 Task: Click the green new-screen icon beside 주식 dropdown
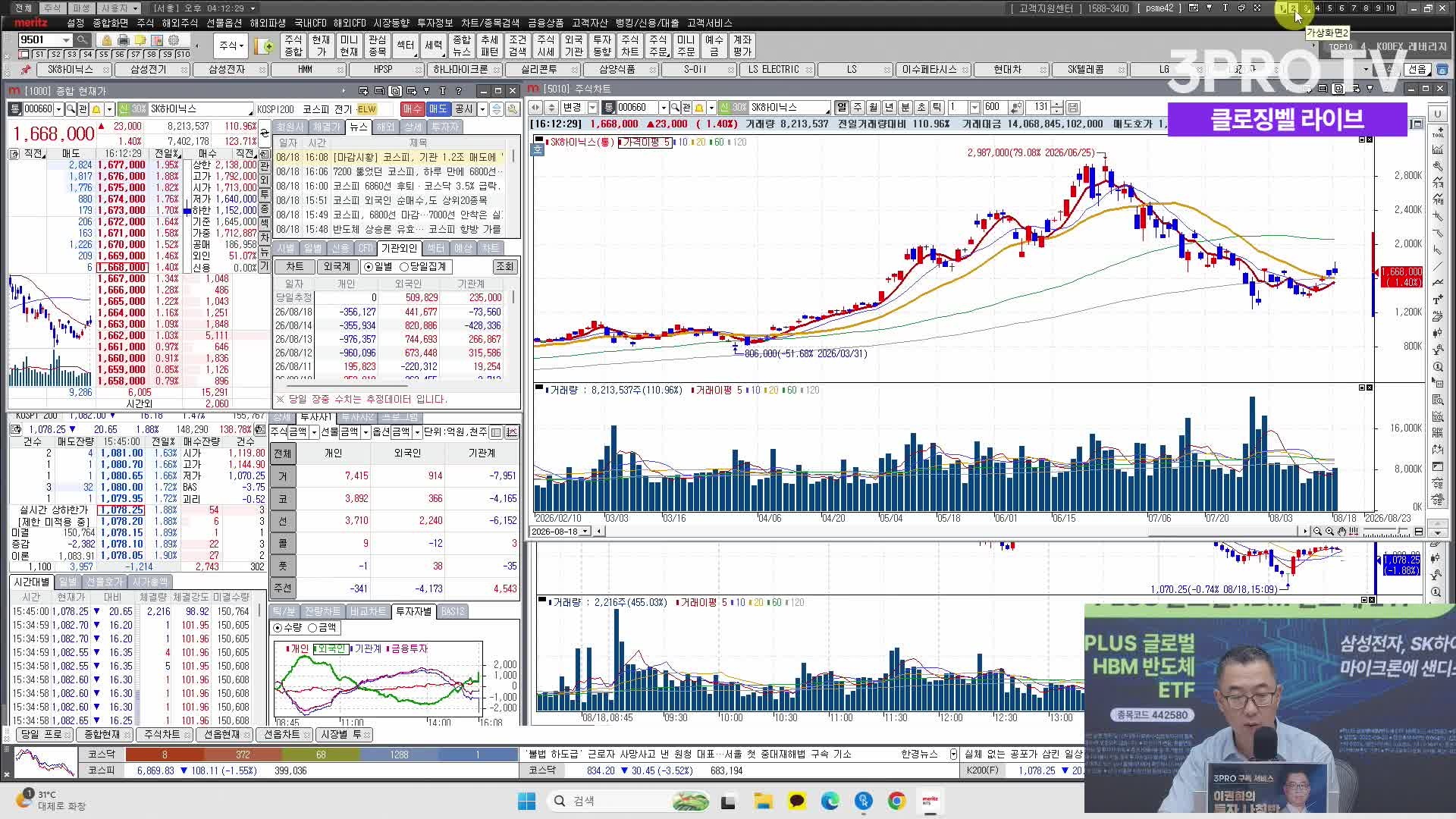click(x=265, y=46)
